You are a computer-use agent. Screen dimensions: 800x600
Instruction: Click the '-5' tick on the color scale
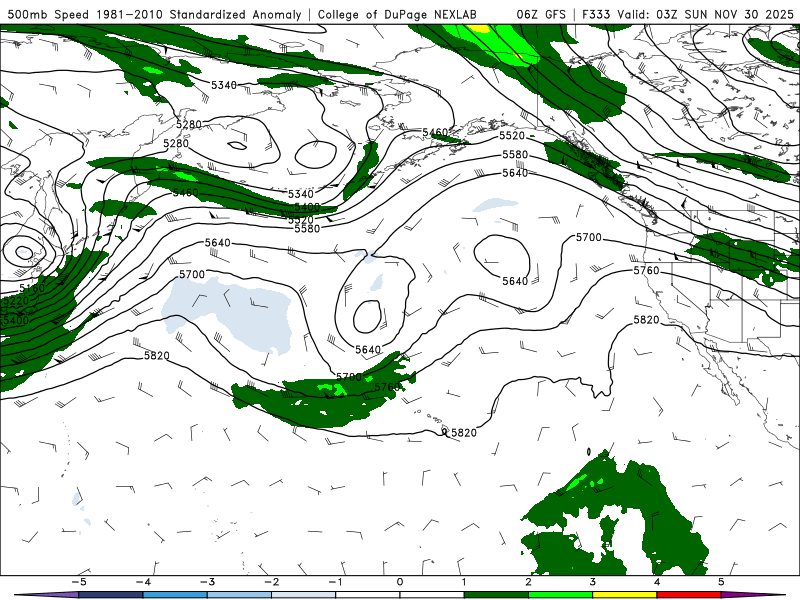pyautogui.click(x=79, y=582)
